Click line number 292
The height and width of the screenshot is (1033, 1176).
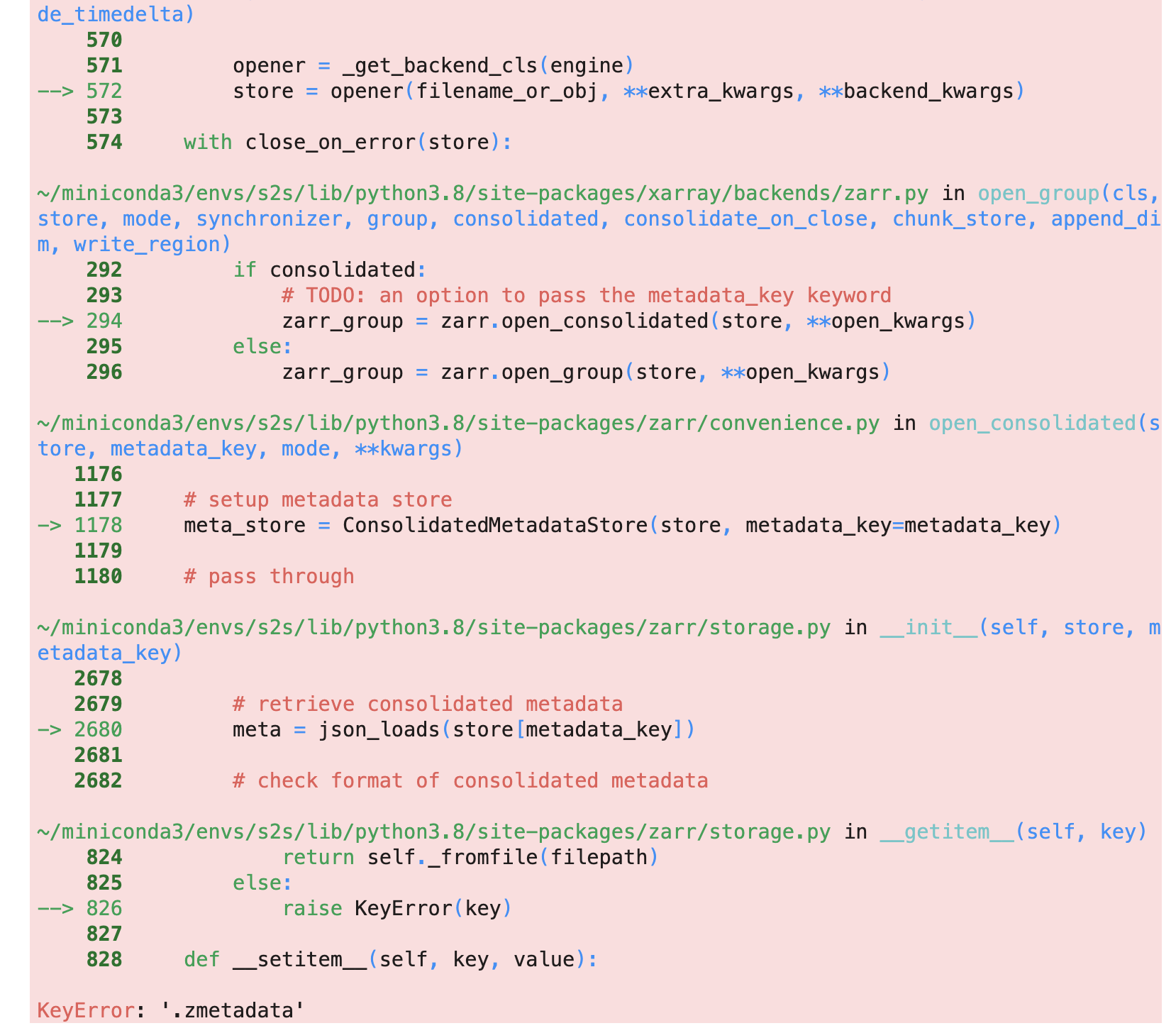(x=104, y=270)
